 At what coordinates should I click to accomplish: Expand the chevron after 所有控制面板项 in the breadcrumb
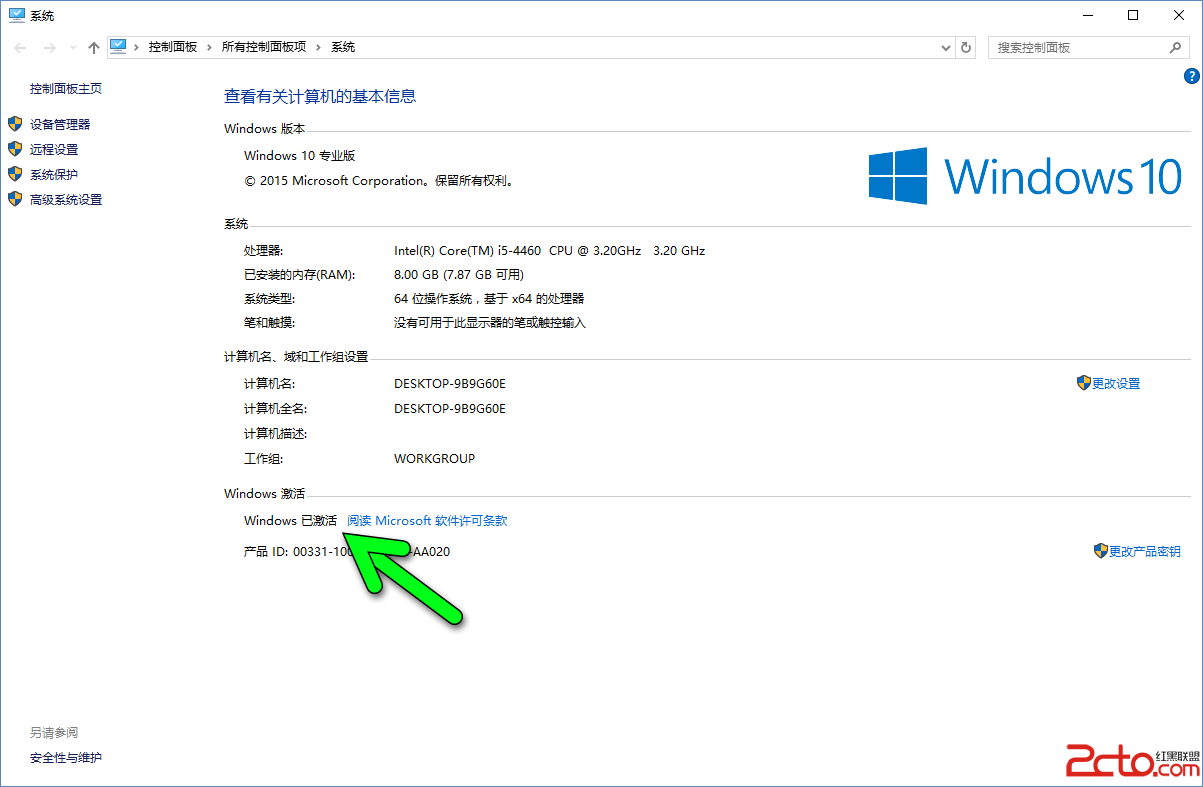(318, 47)
